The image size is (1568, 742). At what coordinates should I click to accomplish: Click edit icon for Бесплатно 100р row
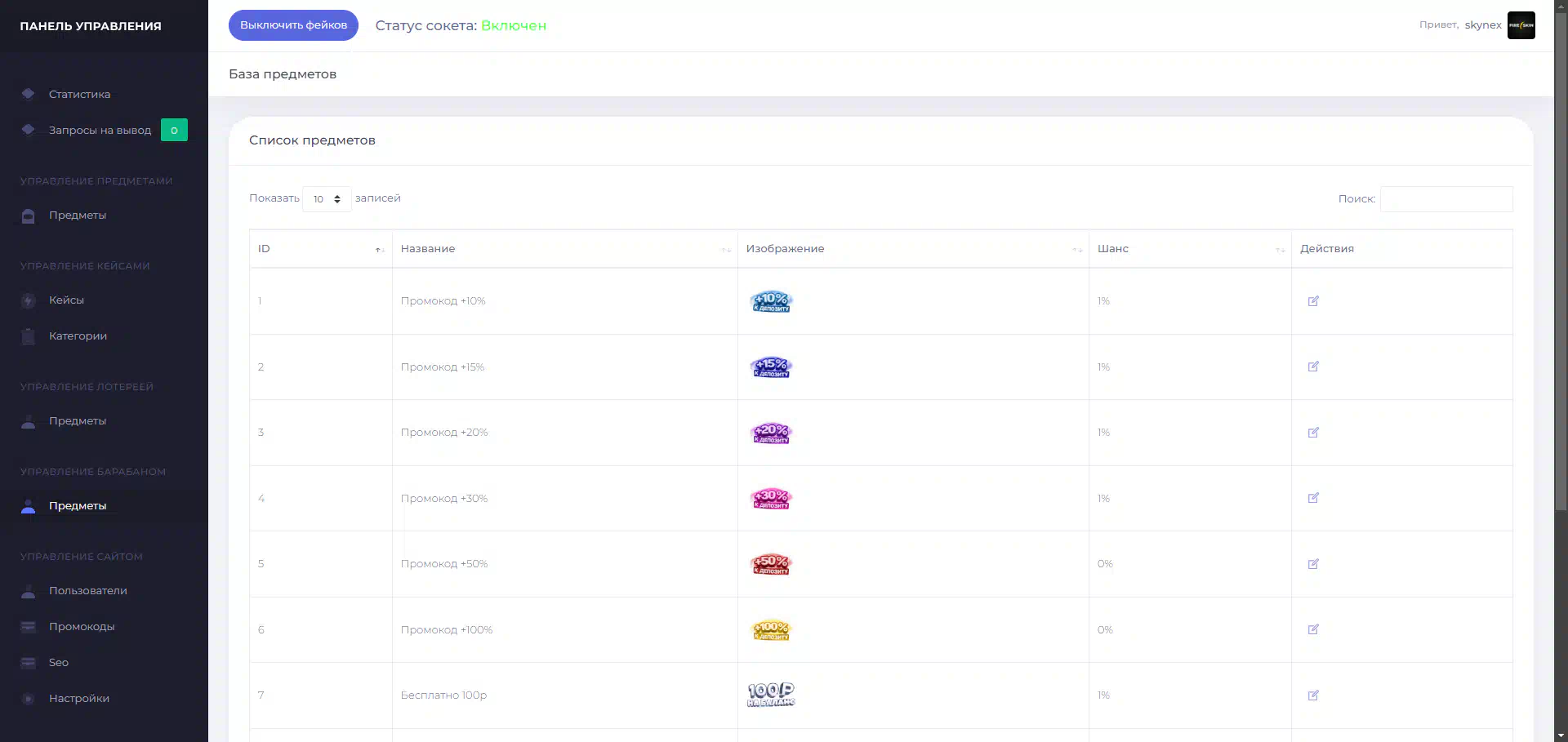click(1313, 695)
